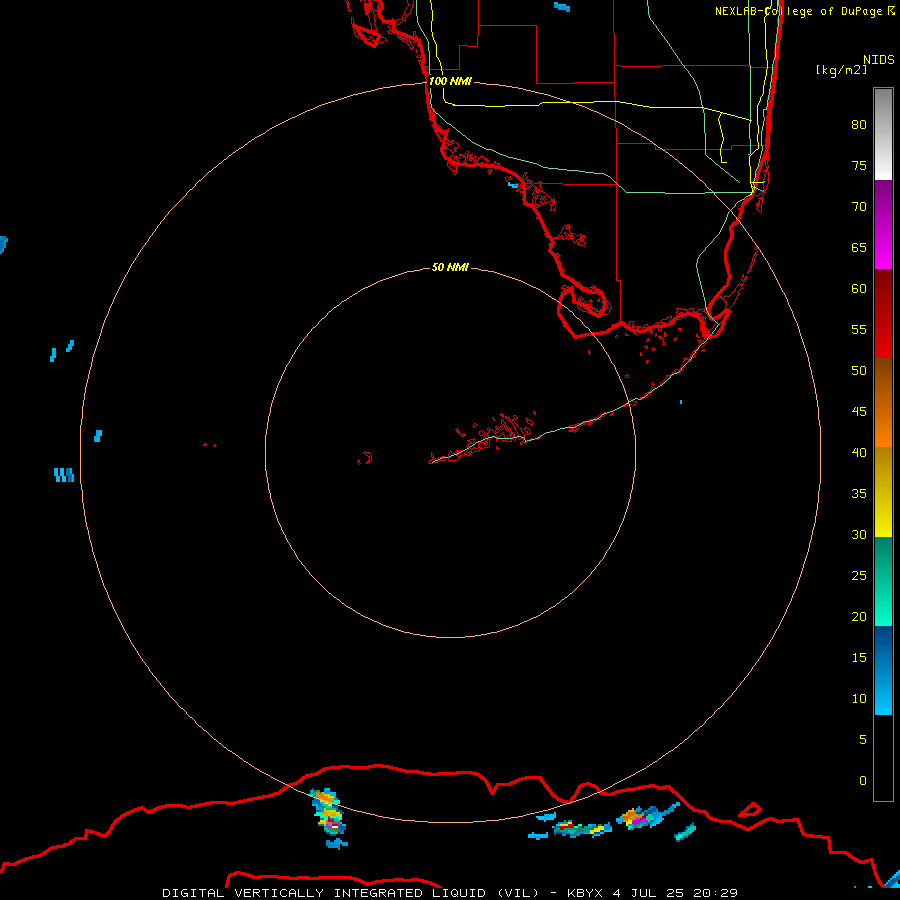
Task: Click the yellow segment of the color bar
Action: (x=883, y=492)
